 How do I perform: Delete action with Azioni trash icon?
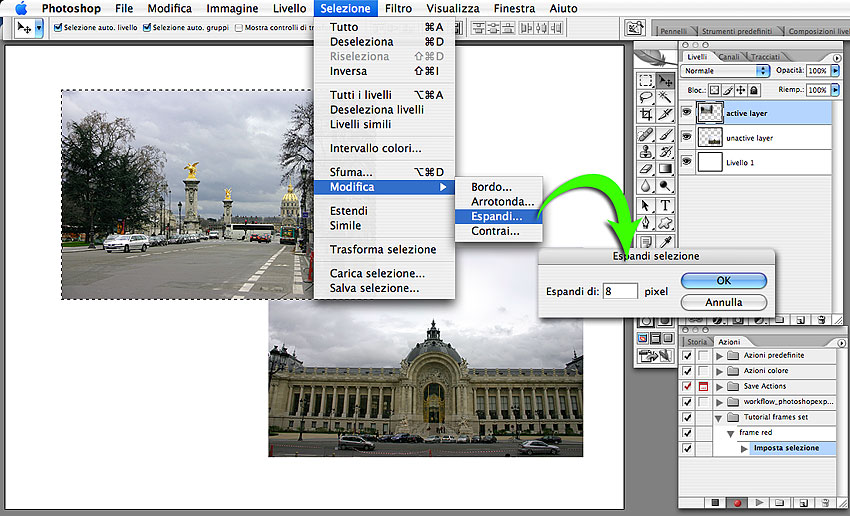tap(825, 502)
